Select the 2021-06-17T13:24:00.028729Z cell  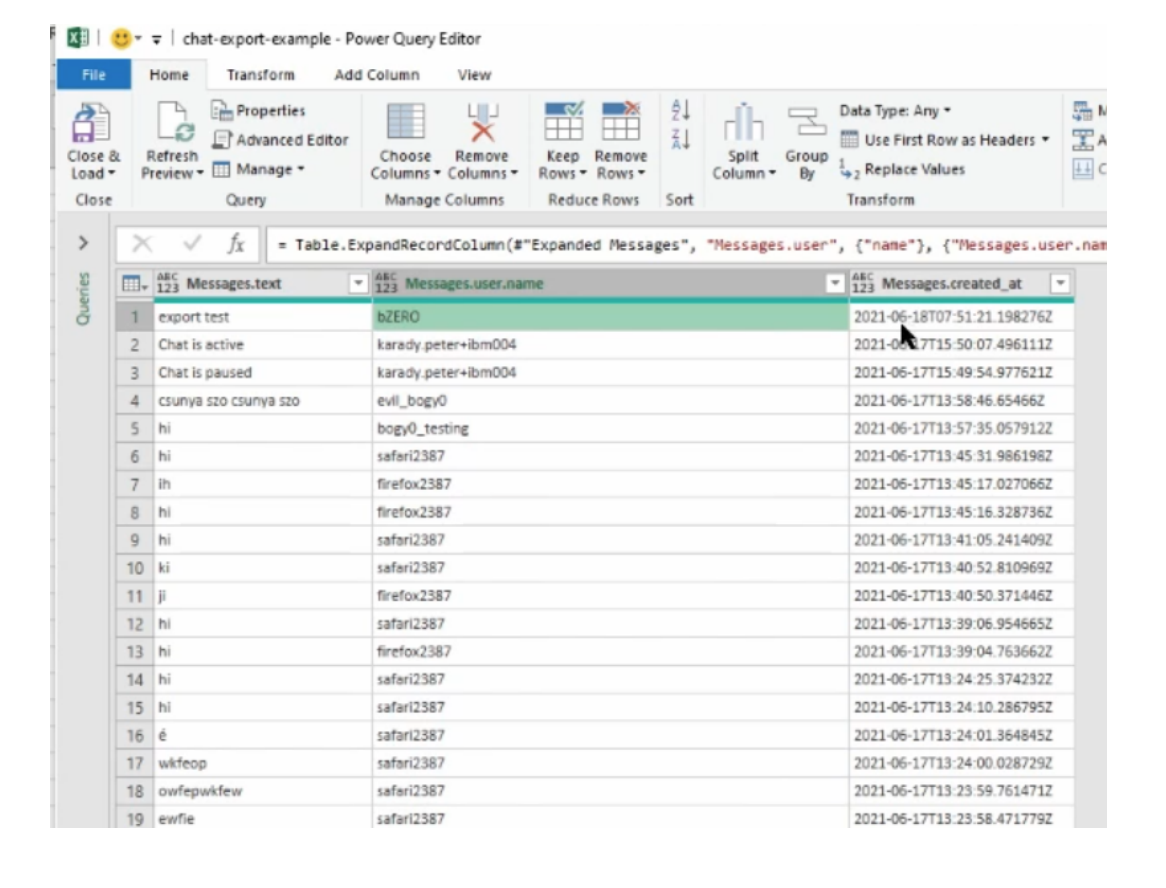pyautogui.click(x=962, y=763)
